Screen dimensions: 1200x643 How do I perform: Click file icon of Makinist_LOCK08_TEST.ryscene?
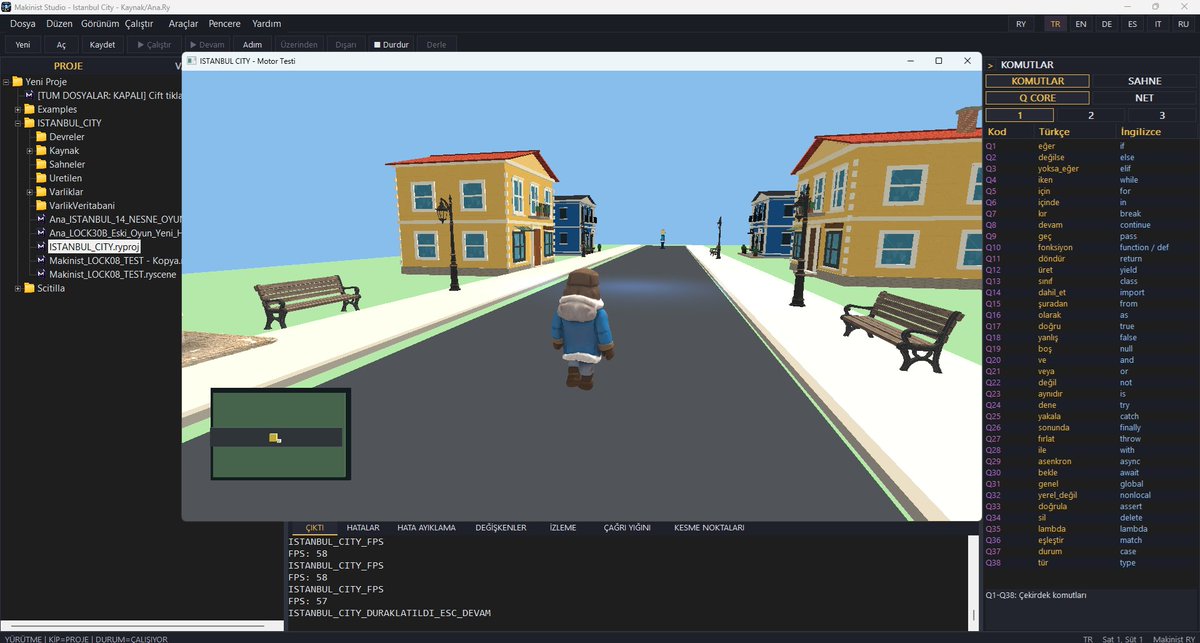tap(41, 274)
